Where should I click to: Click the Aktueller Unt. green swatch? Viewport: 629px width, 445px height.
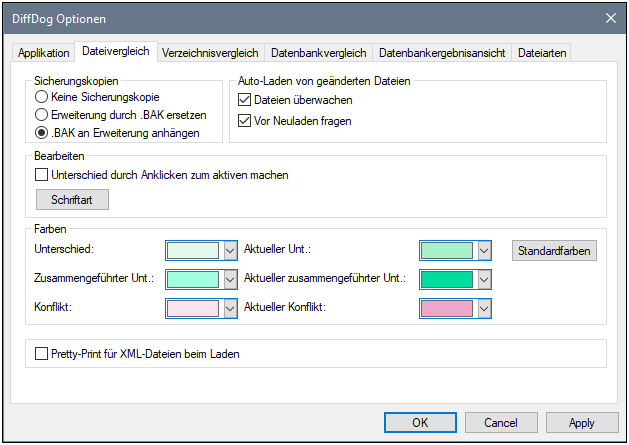point(447,251)
